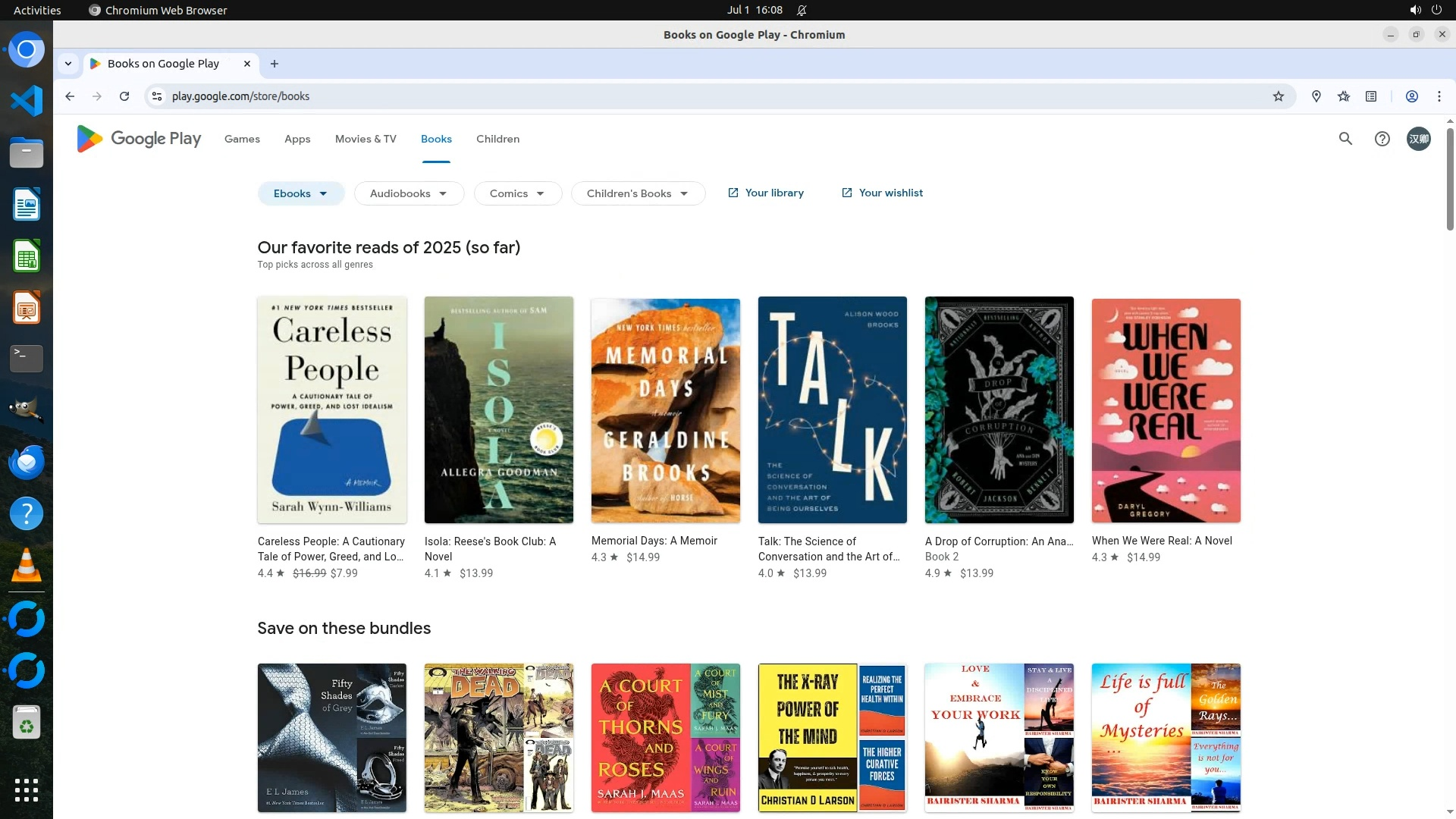Screen dimensions: 1456x819
Task: Open the Your library link
Action: coord(766,193)
